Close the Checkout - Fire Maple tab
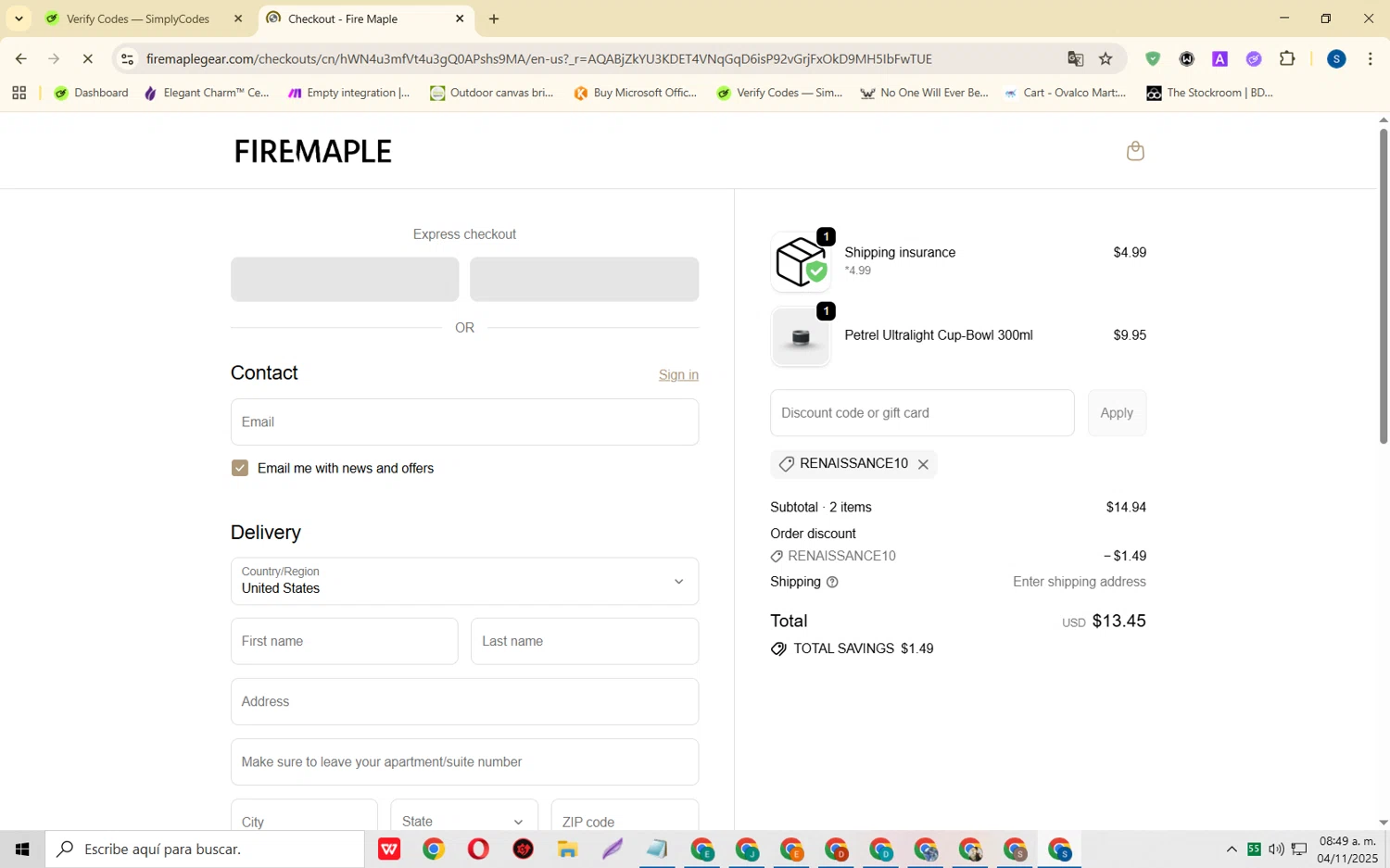 [460, 19]
